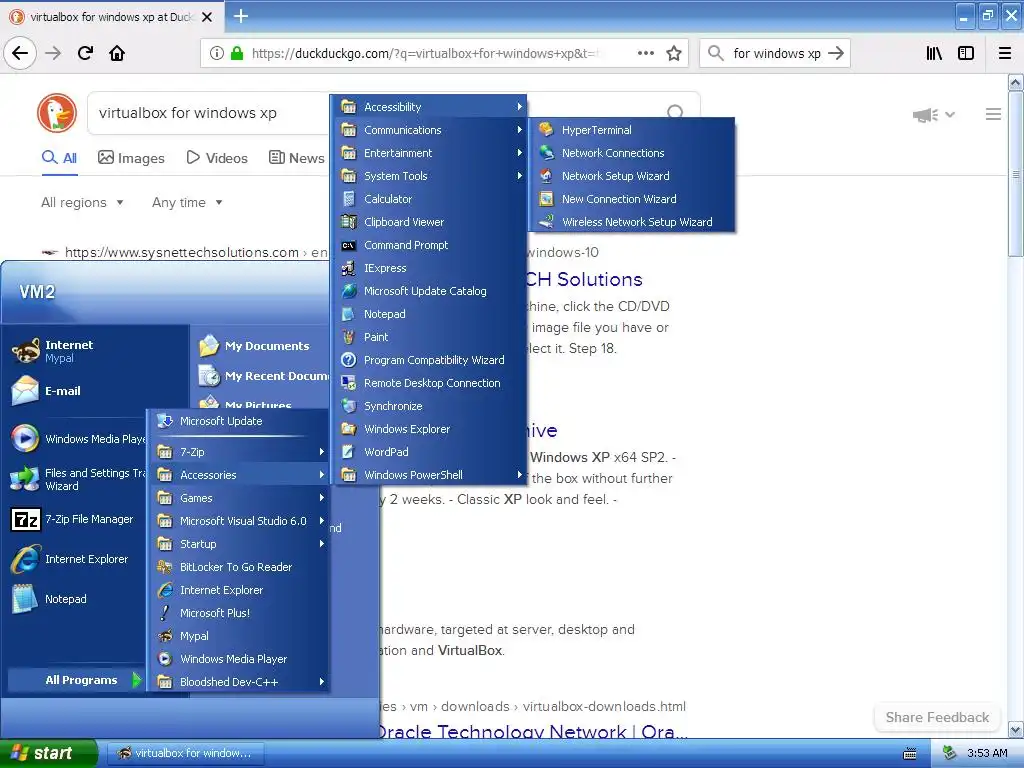This screenshot has width=1024, height=768.
Task: Open the Any time filter dropdown
Action: click(187, 202)
